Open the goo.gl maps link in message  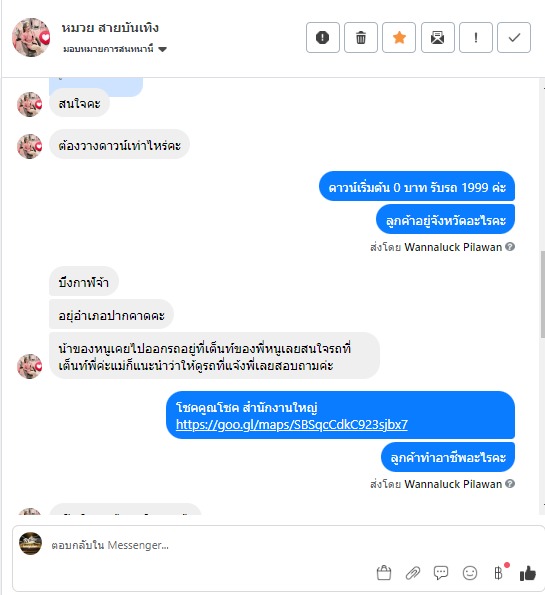point(292,424)
